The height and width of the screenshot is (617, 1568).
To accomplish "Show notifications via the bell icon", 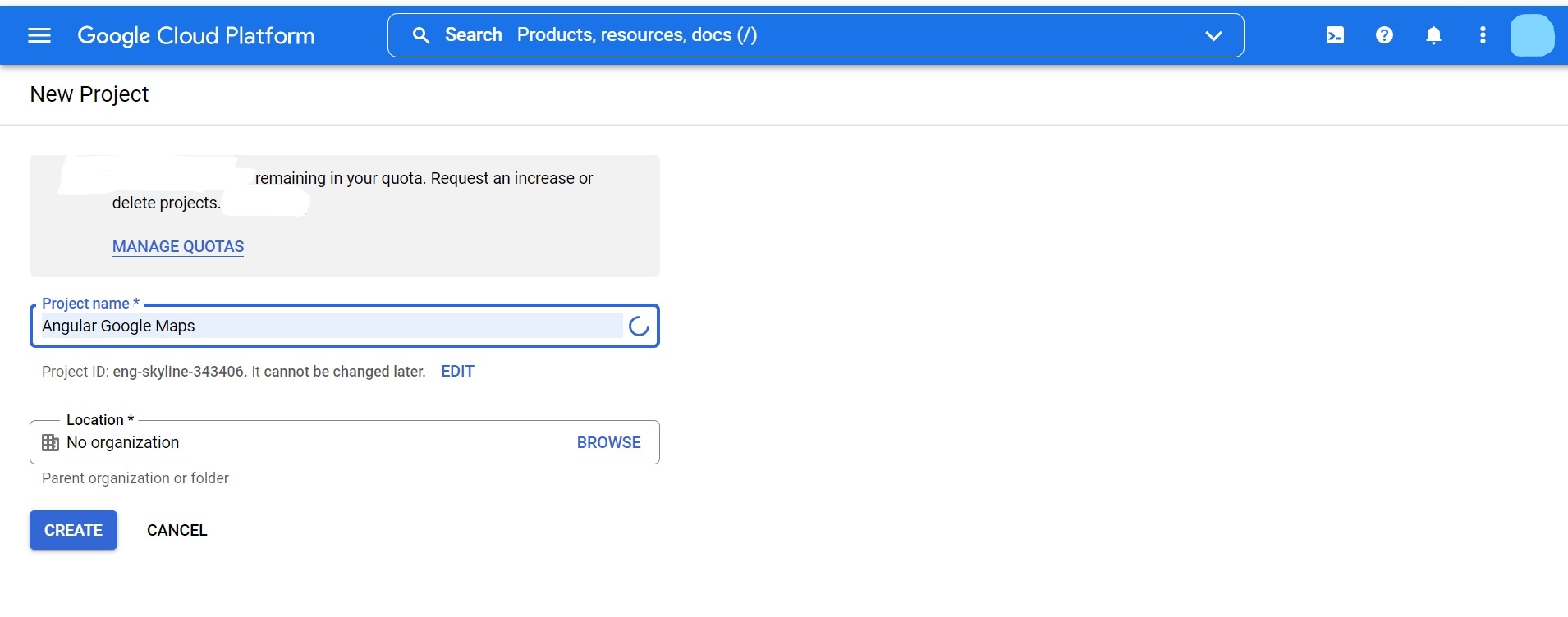I will (x=1433, y=35).
